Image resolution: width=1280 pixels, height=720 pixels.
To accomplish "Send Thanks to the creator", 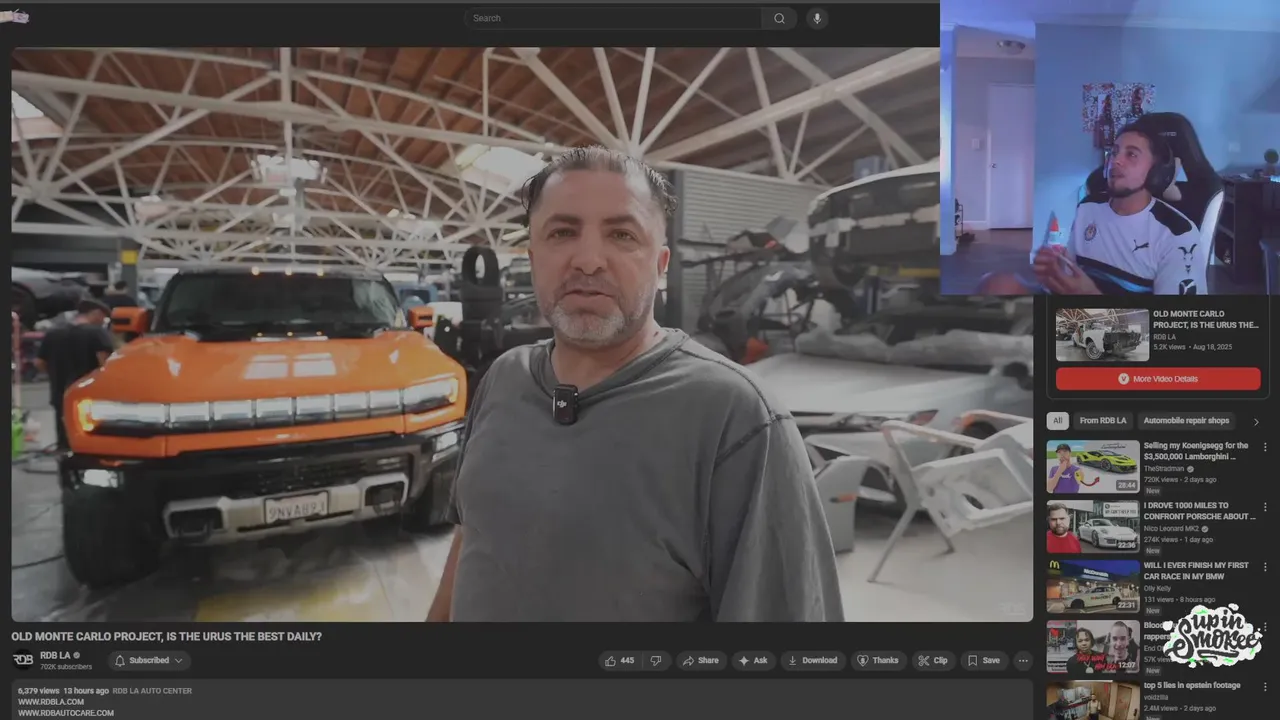I will coord(878,660).
